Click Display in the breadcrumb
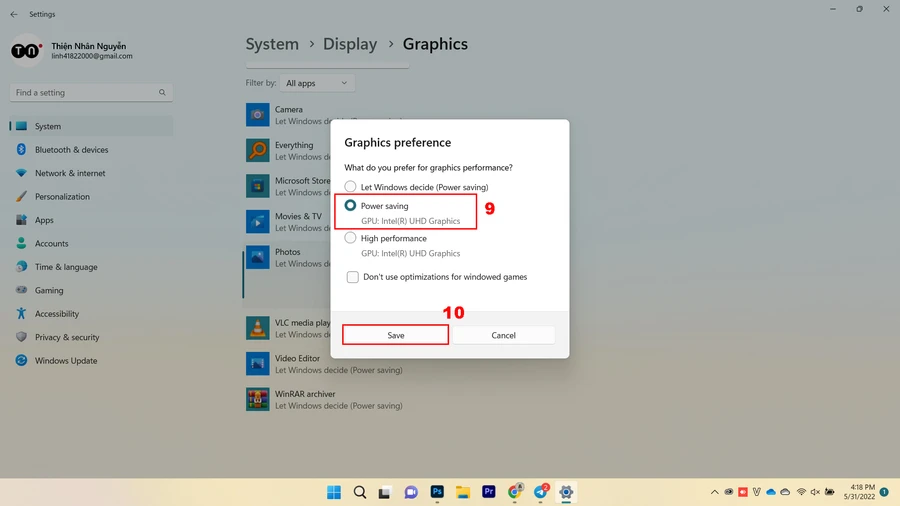The image size is (900, 506). click(350, 44)
